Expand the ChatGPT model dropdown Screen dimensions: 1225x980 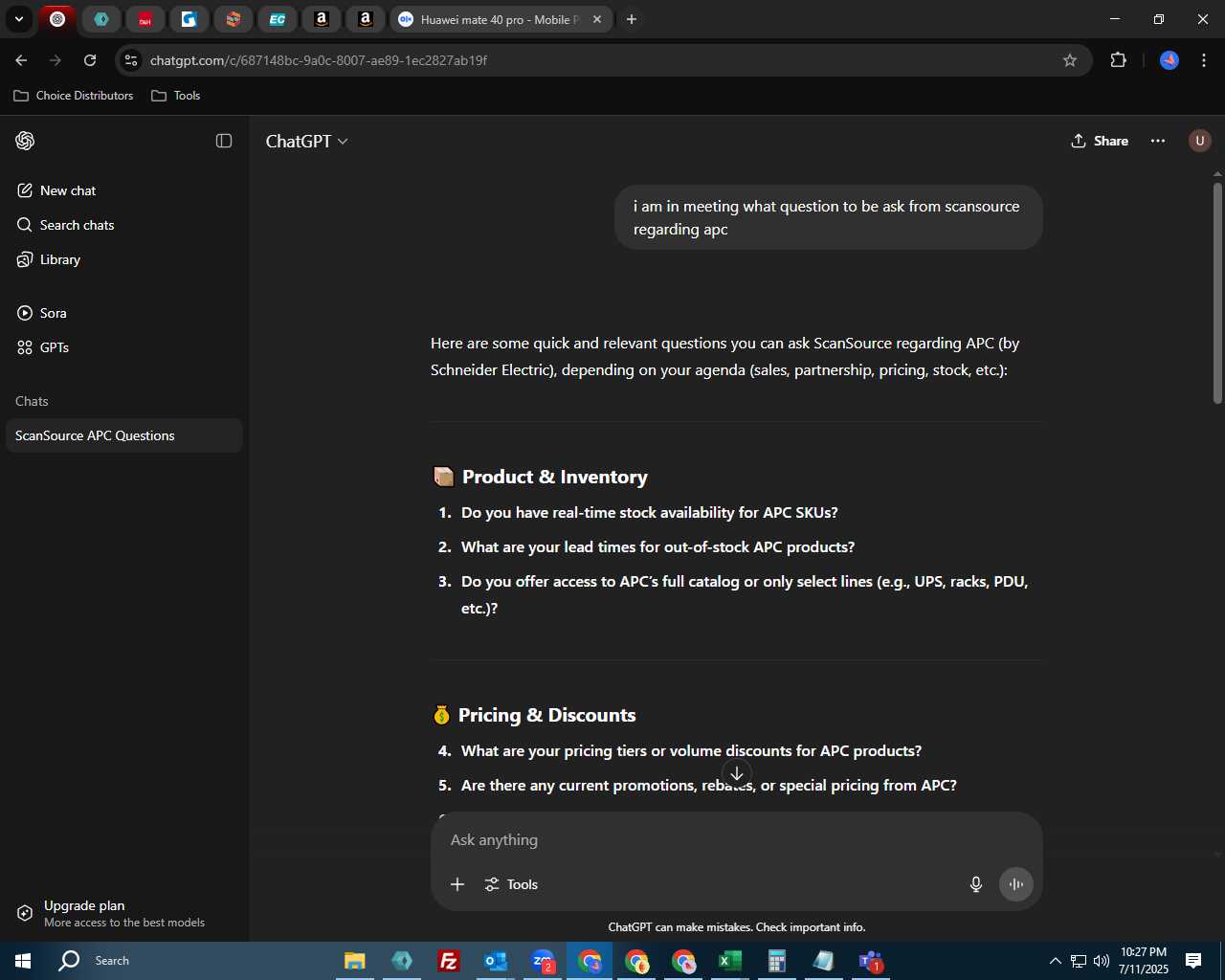pos(307,141)
